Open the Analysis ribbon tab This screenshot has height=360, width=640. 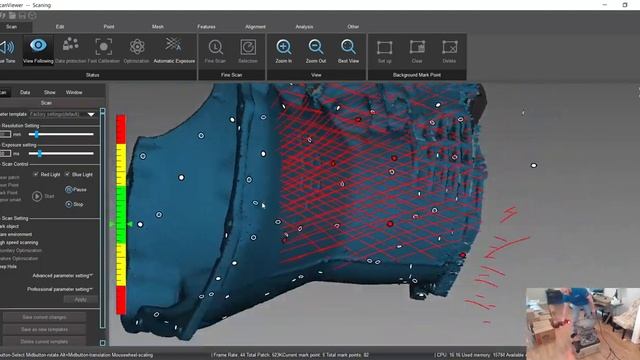(304, 27)
